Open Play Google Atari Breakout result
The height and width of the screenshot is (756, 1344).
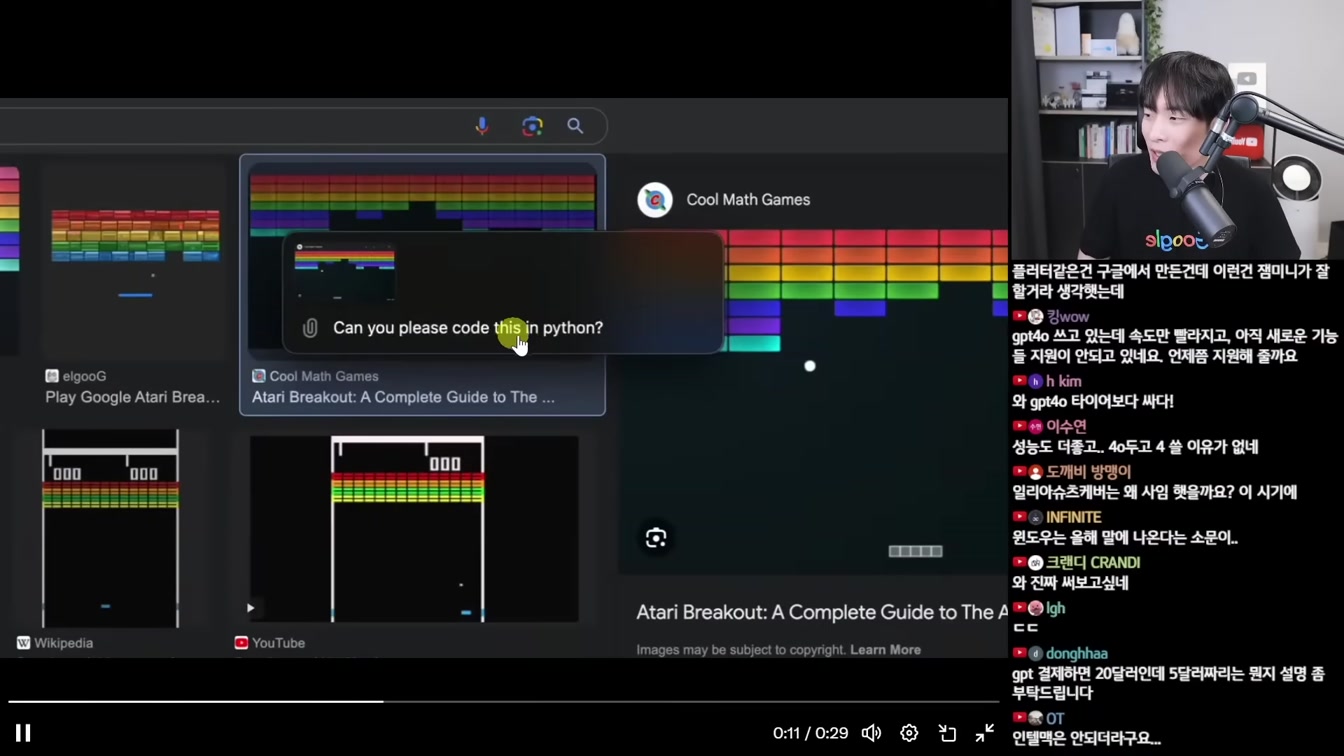tap(132, 397)
